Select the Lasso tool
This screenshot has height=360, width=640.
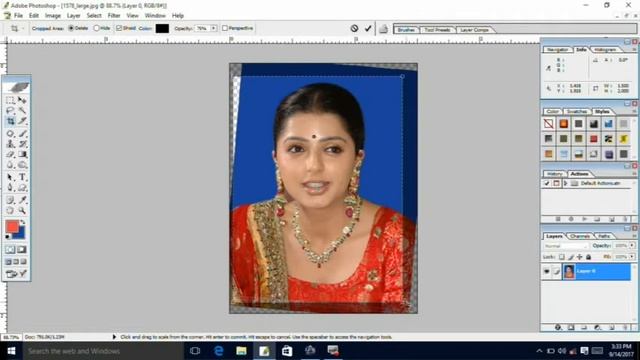(x=10, y=111)
